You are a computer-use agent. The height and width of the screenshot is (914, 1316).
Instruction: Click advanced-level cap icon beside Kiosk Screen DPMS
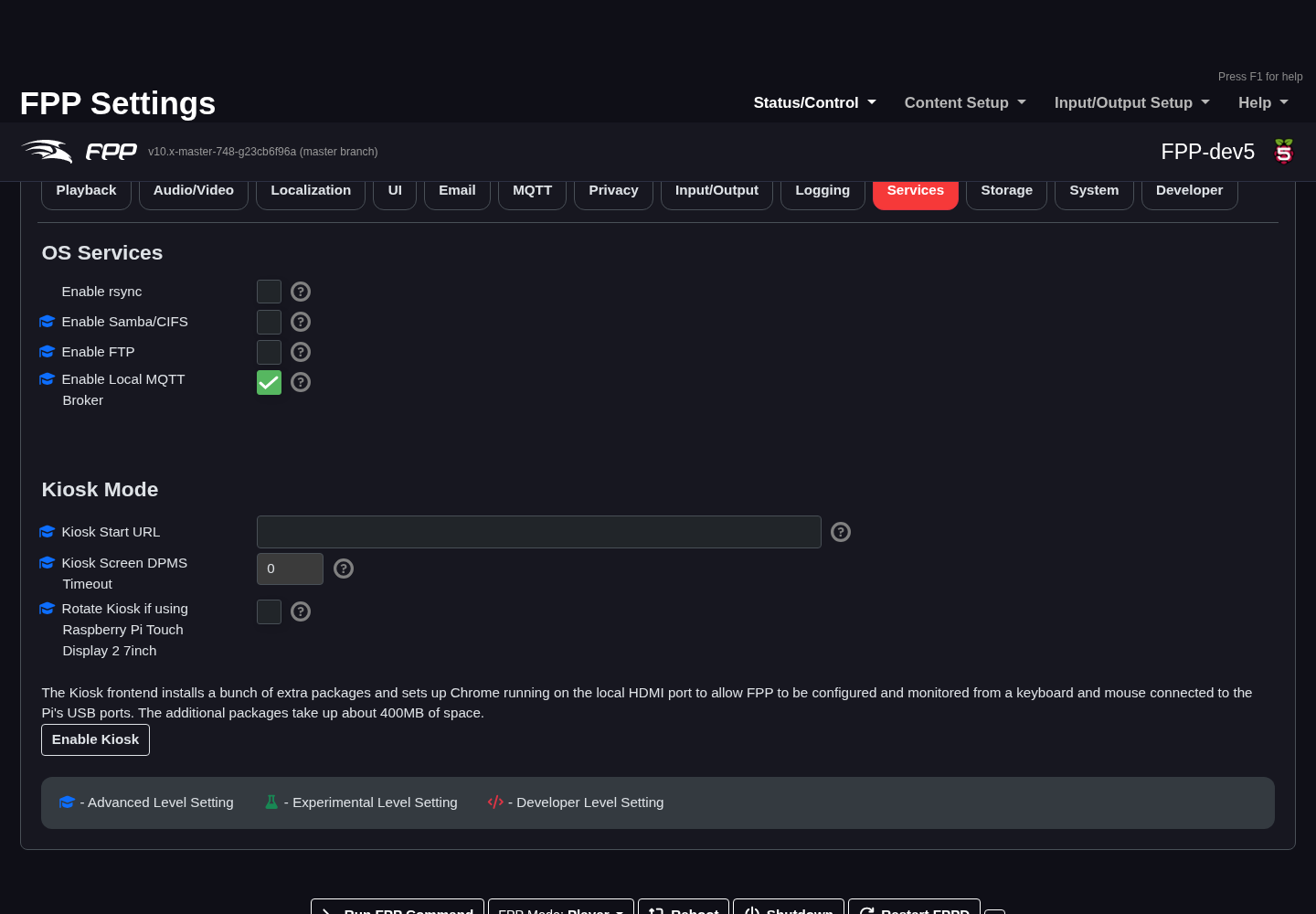pyautogui.click(x=48, y=563)
